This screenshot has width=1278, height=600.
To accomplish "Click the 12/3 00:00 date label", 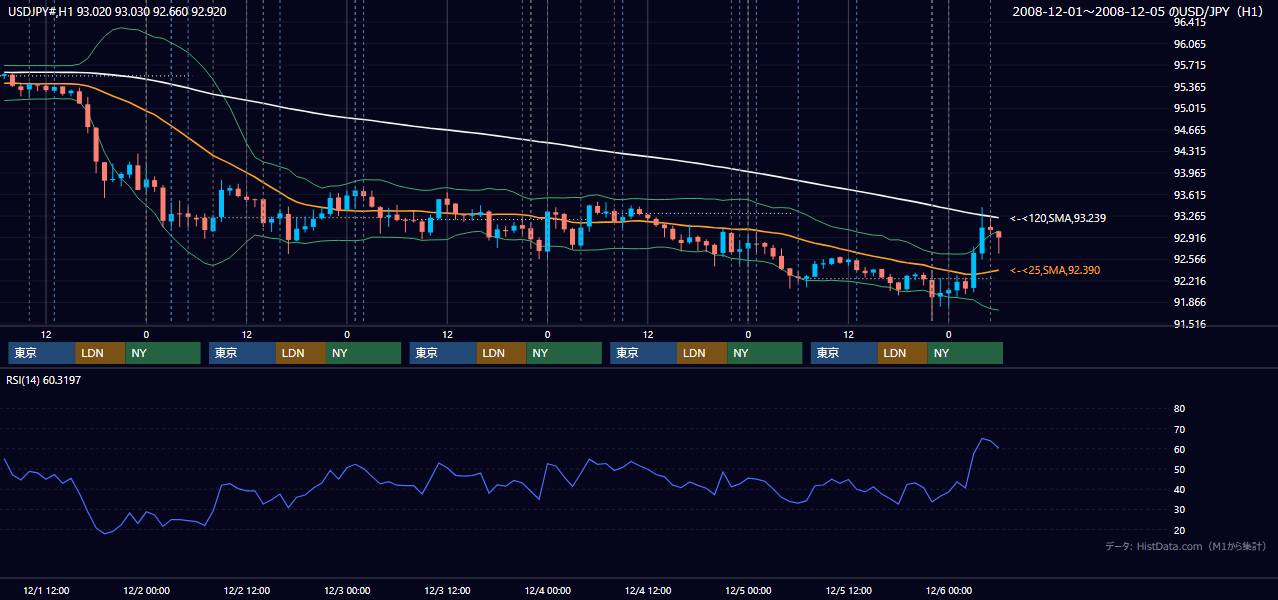I will pos(347,591).
